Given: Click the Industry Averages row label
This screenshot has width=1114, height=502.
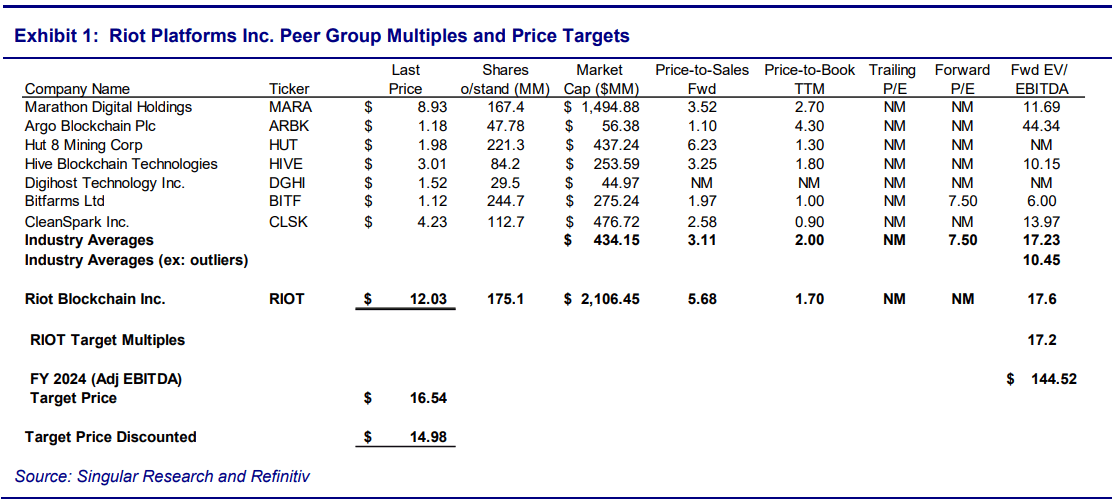Looking at the screenshot, I should point(89,240).
